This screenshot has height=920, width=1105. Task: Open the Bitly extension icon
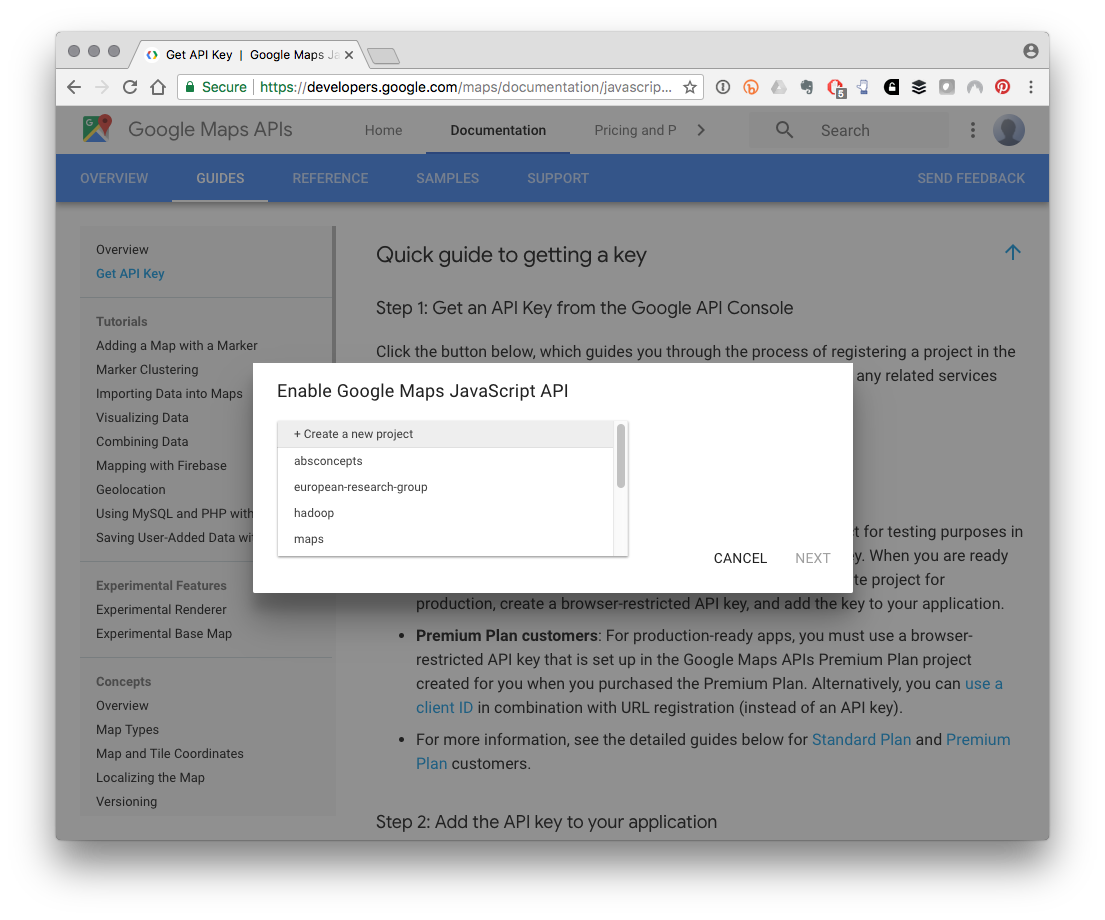[x=751, y=87]
